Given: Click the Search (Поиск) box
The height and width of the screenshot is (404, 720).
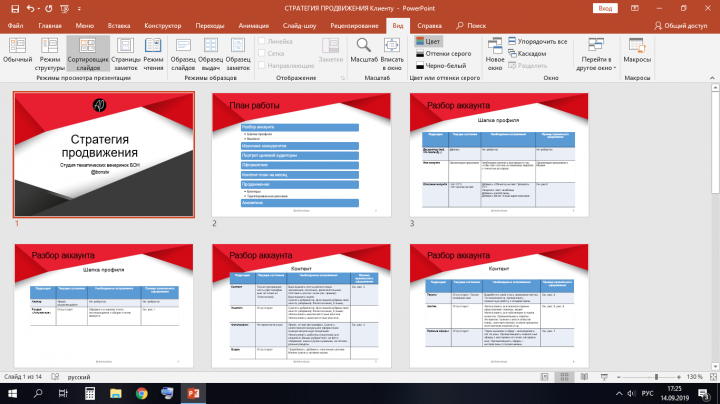Looking at the screenshot, I should click(x=471, y=26).
